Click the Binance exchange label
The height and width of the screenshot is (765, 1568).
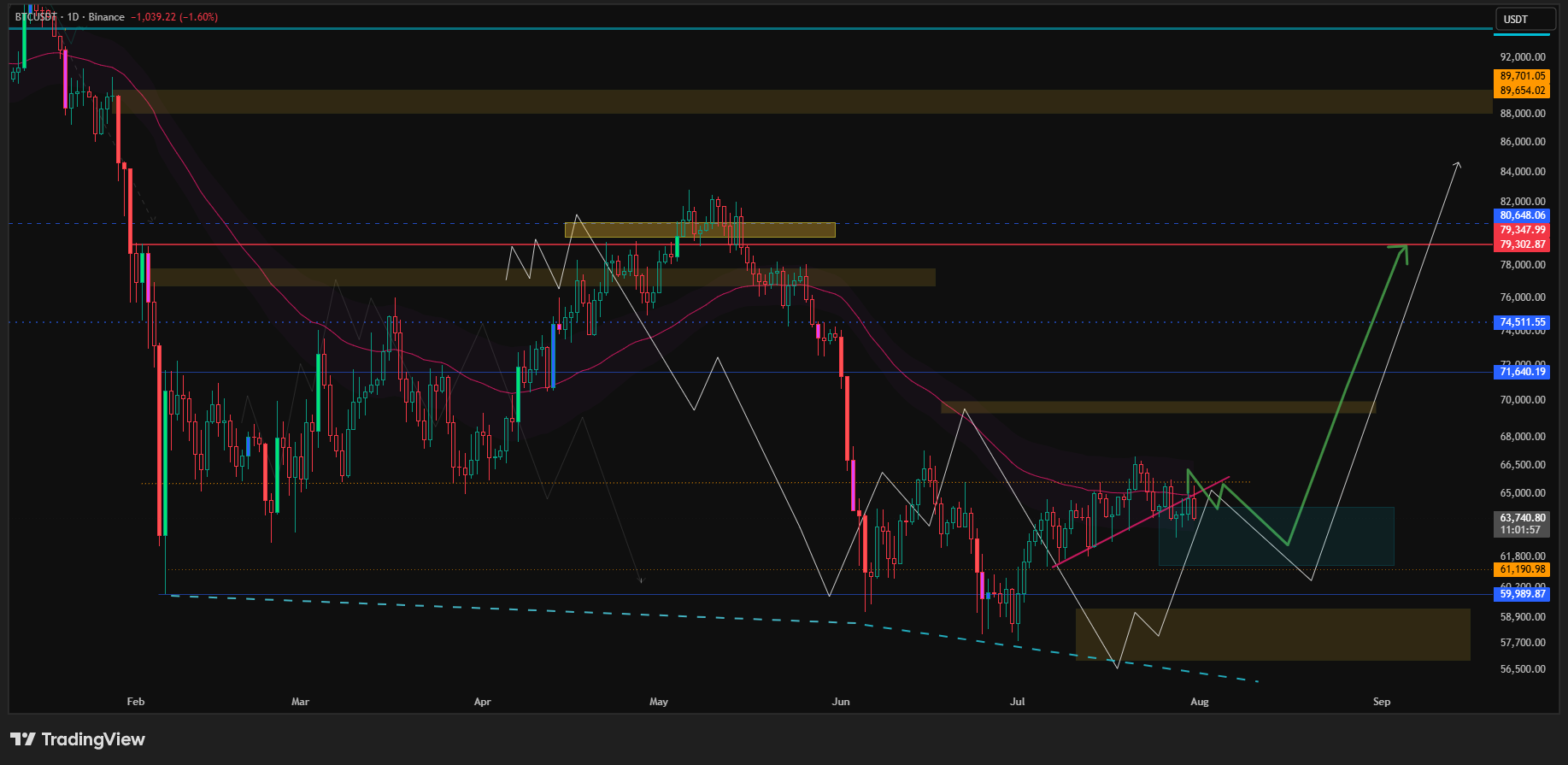(x=107, y=17)
